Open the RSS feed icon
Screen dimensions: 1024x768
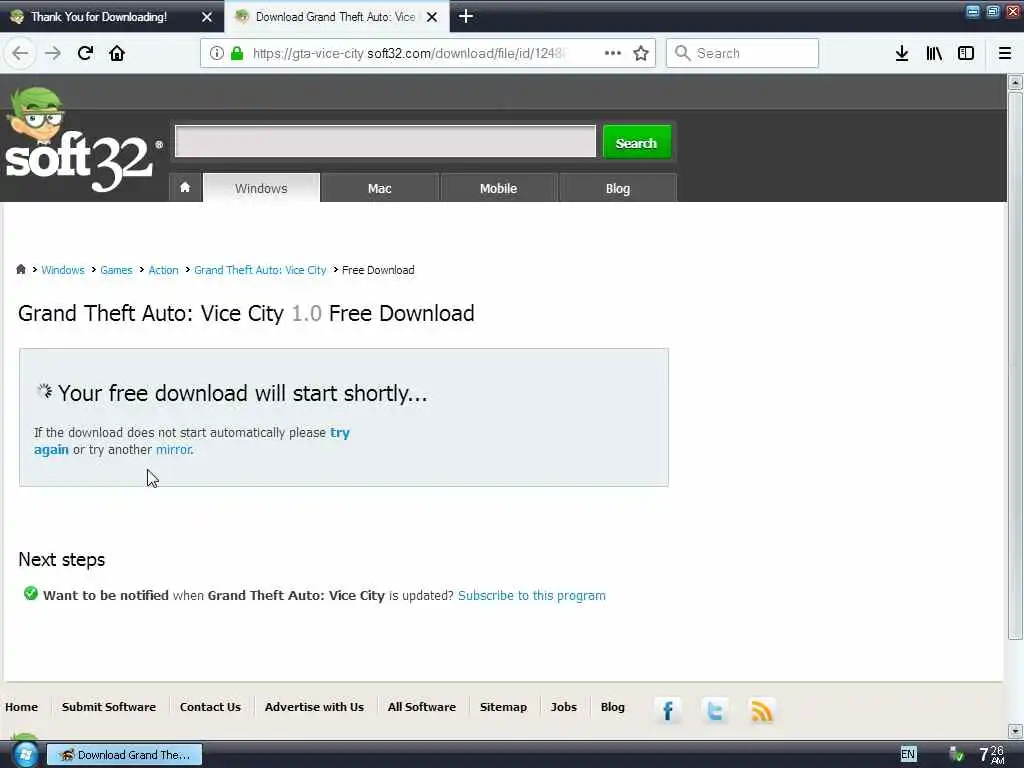(x=761, y=711)
